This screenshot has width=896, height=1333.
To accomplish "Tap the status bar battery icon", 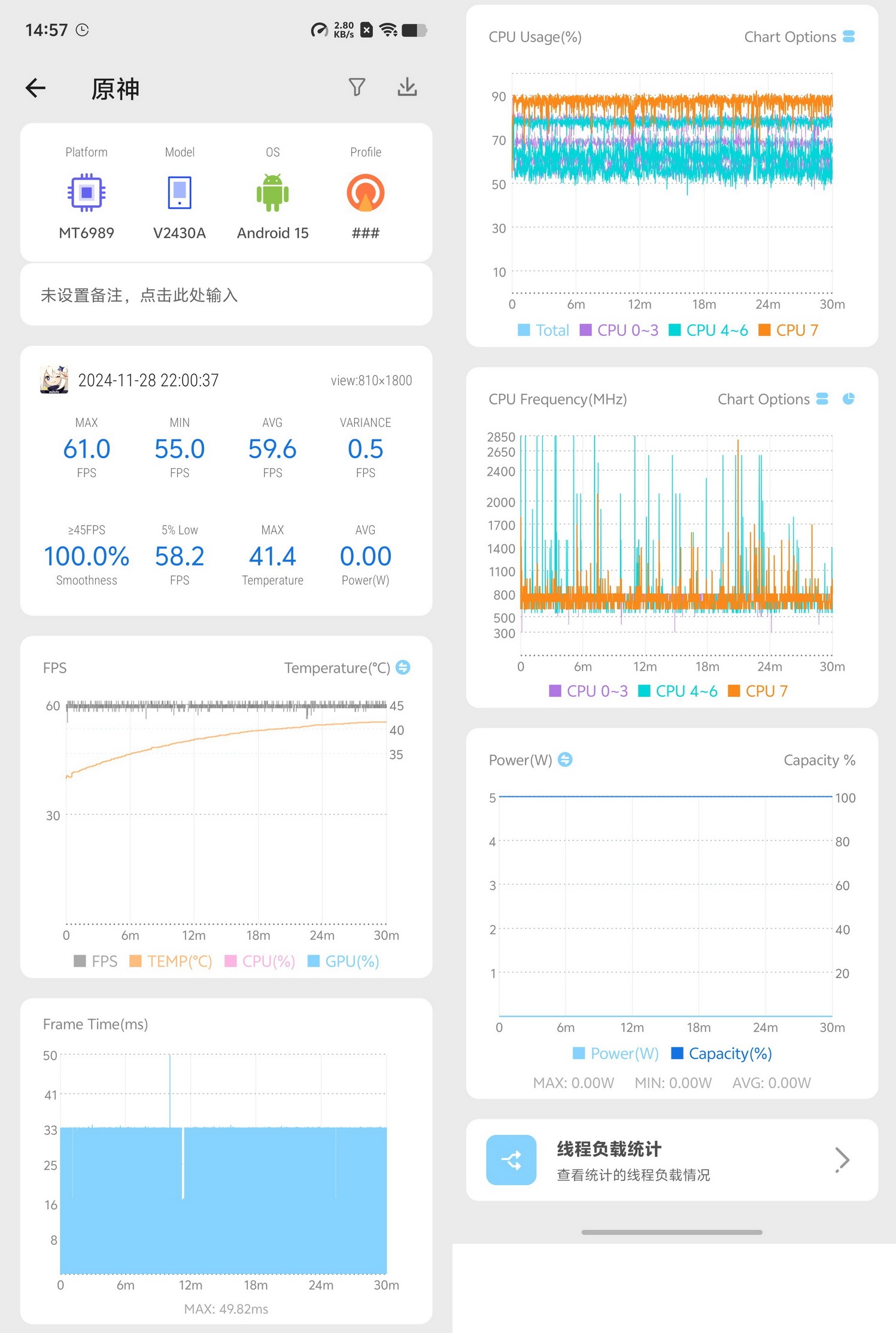I will click(414, 30).
